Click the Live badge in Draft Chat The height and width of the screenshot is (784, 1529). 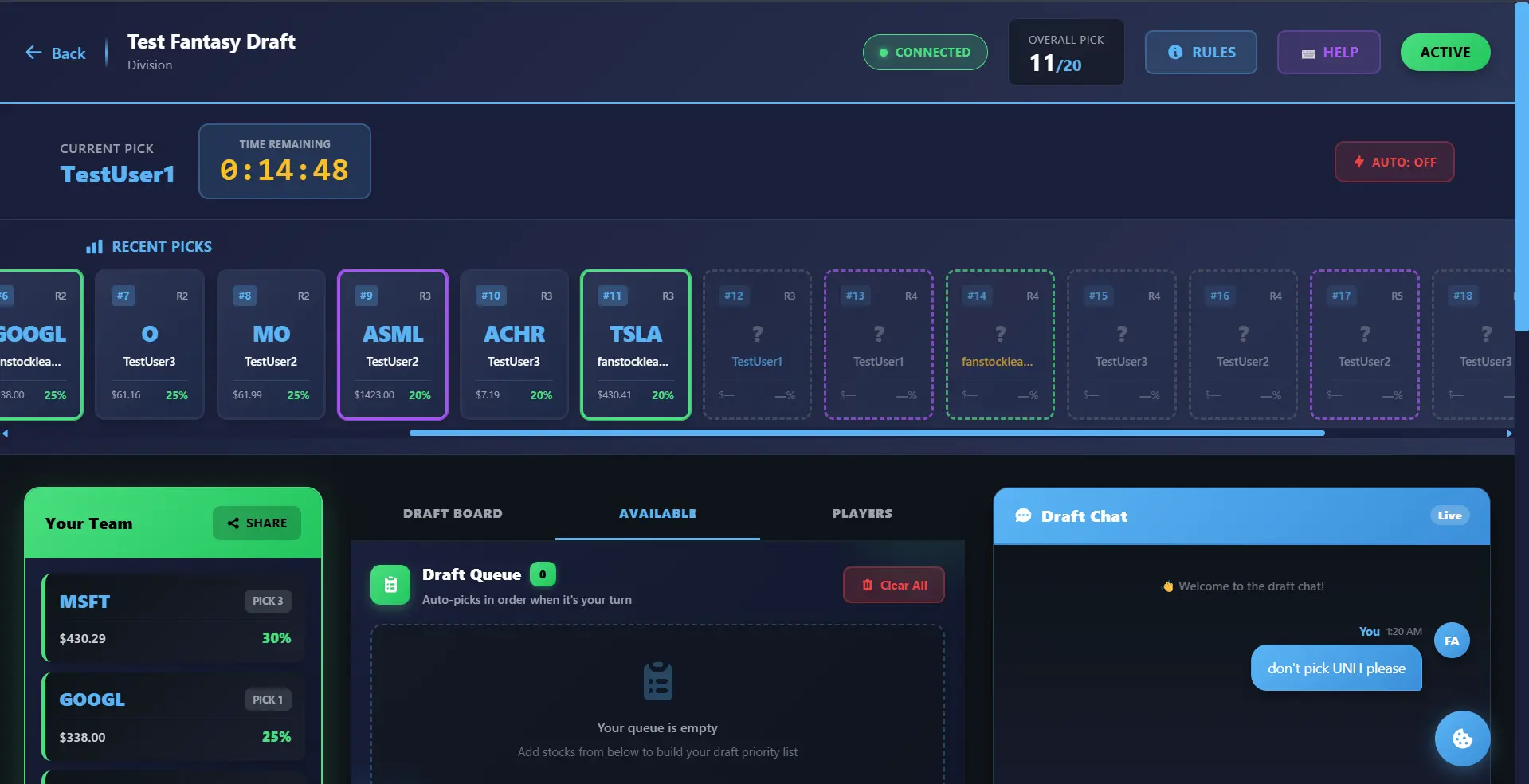[1449, 515]
